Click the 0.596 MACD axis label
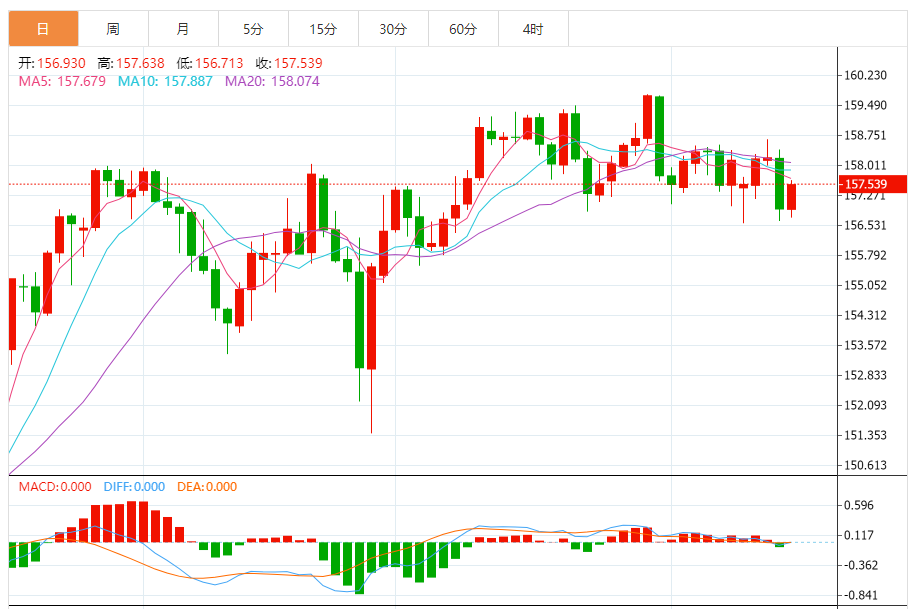This screenshot has width=914, height=609. (859, 505)
